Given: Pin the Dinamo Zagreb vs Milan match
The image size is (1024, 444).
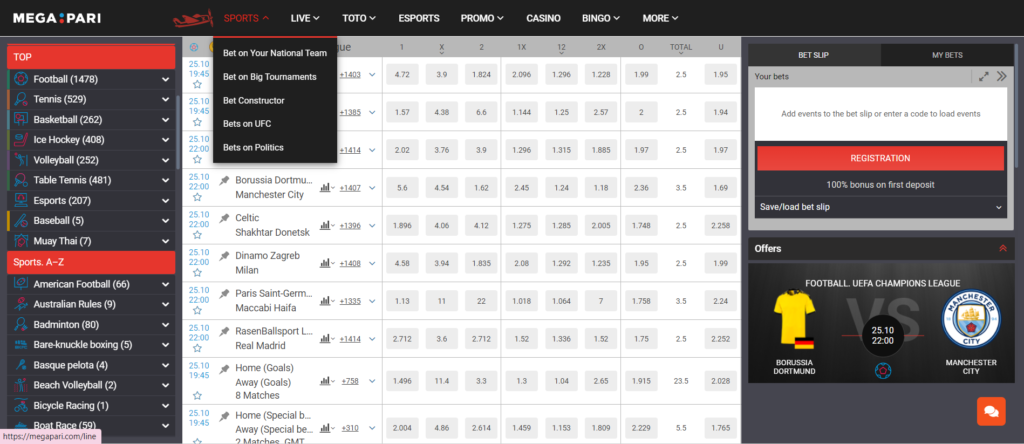Looking at the screenshot, I should click(224, 255).
